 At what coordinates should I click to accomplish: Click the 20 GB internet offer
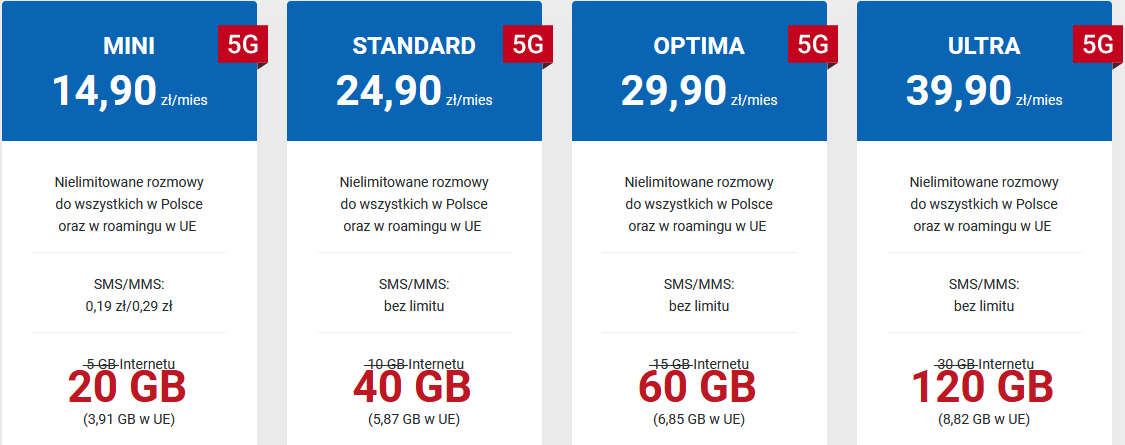tap(128, 388)
